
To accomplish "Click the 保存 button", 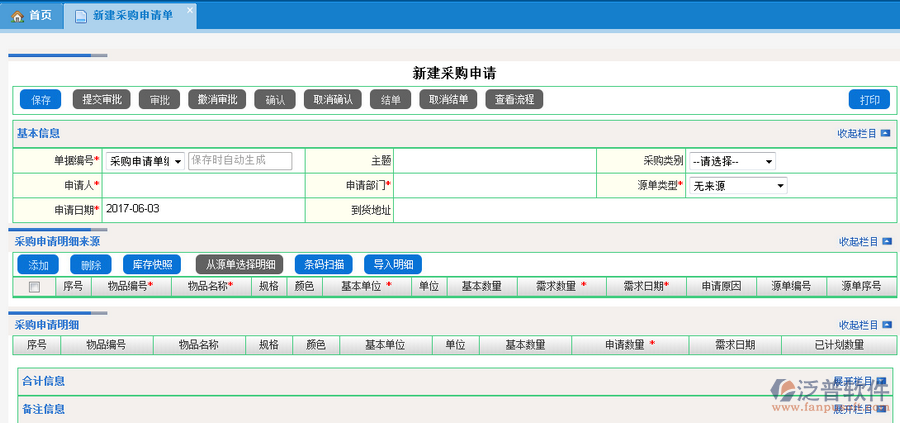I will [40, 100].
